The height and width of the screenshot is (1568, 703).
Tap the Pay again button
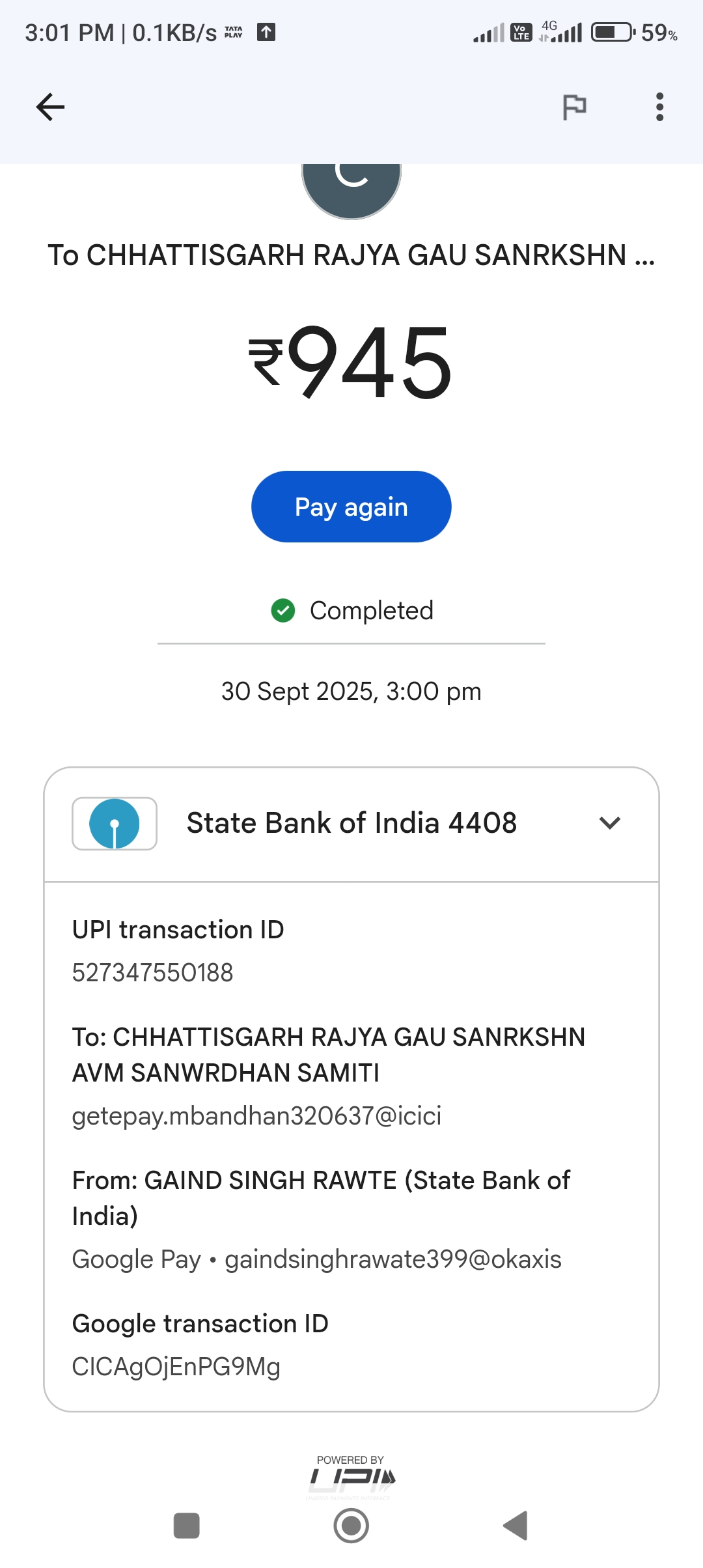pyautogui.click(x=351, y=507)
